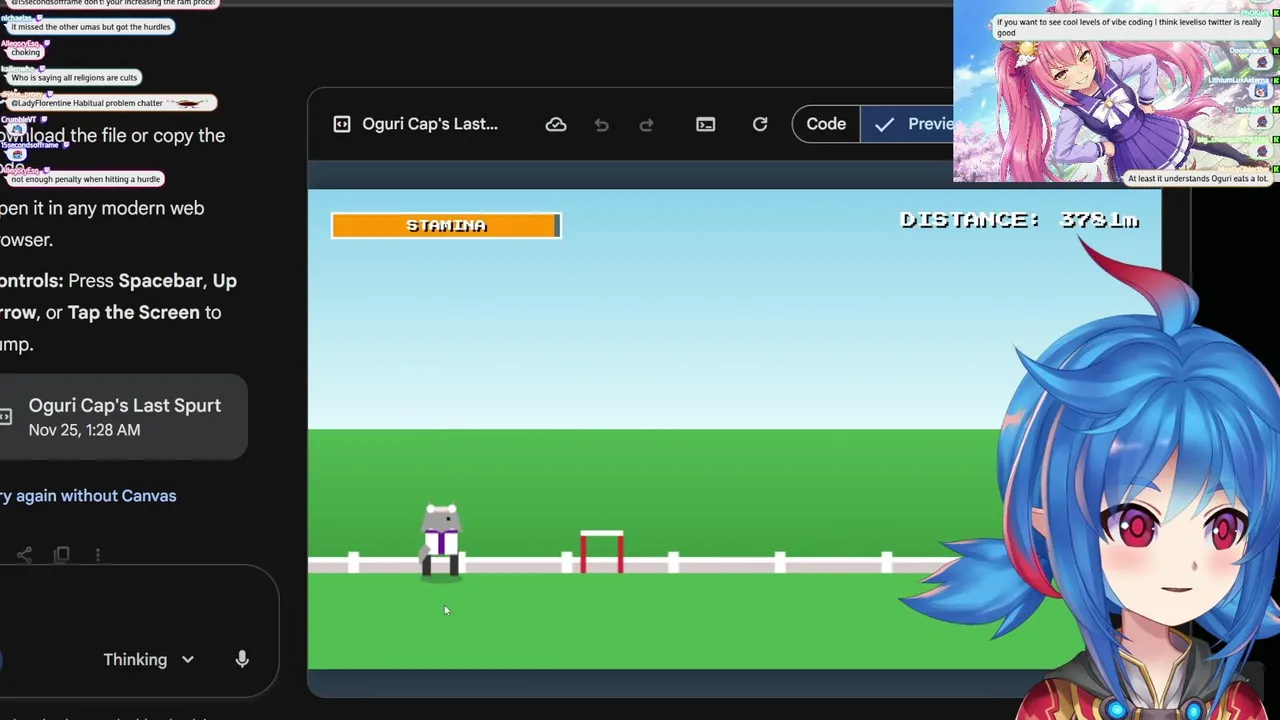
Task: Click the canvas code-file icon beside the title
Action: click(342, 124)
